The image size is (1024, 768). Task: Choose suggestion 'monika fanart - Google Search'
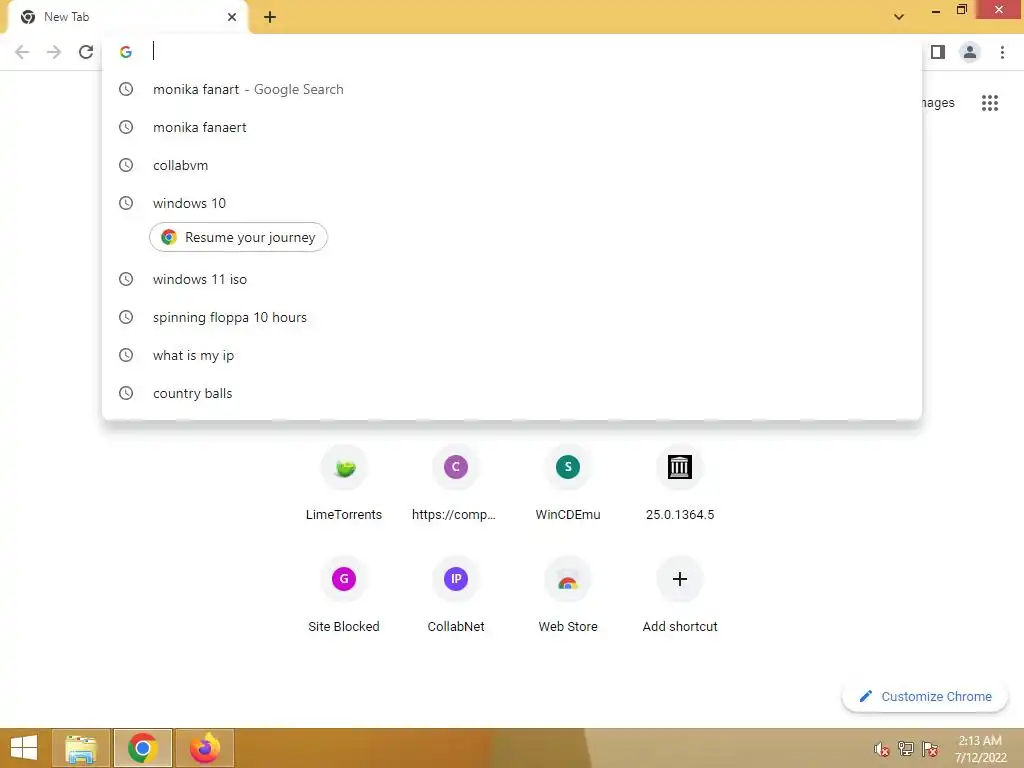coord(511,89)
